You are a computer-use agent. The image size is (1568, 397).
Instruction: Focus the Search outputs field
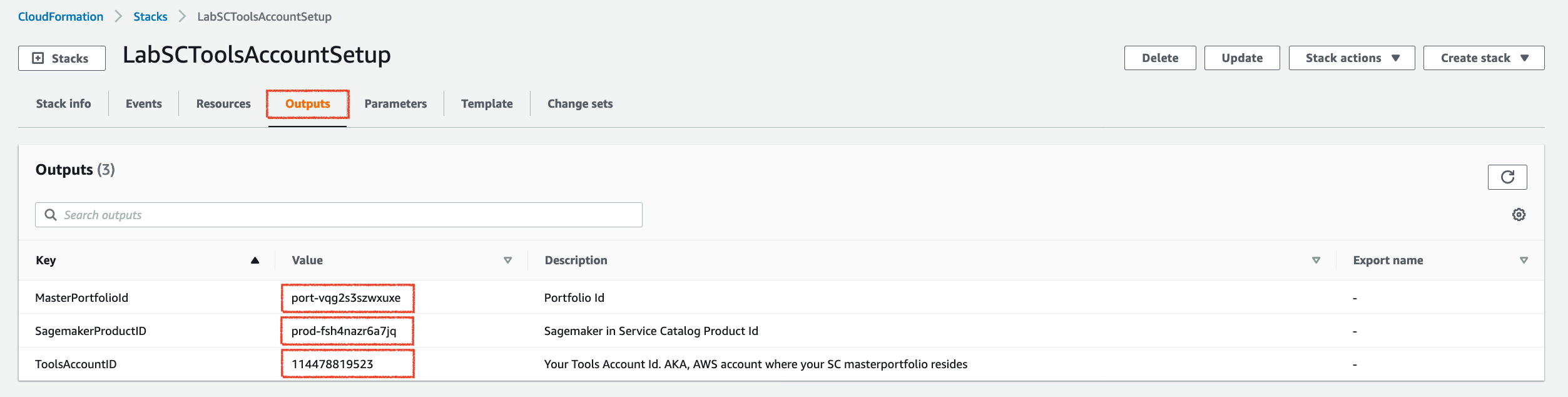coord(339,215)
